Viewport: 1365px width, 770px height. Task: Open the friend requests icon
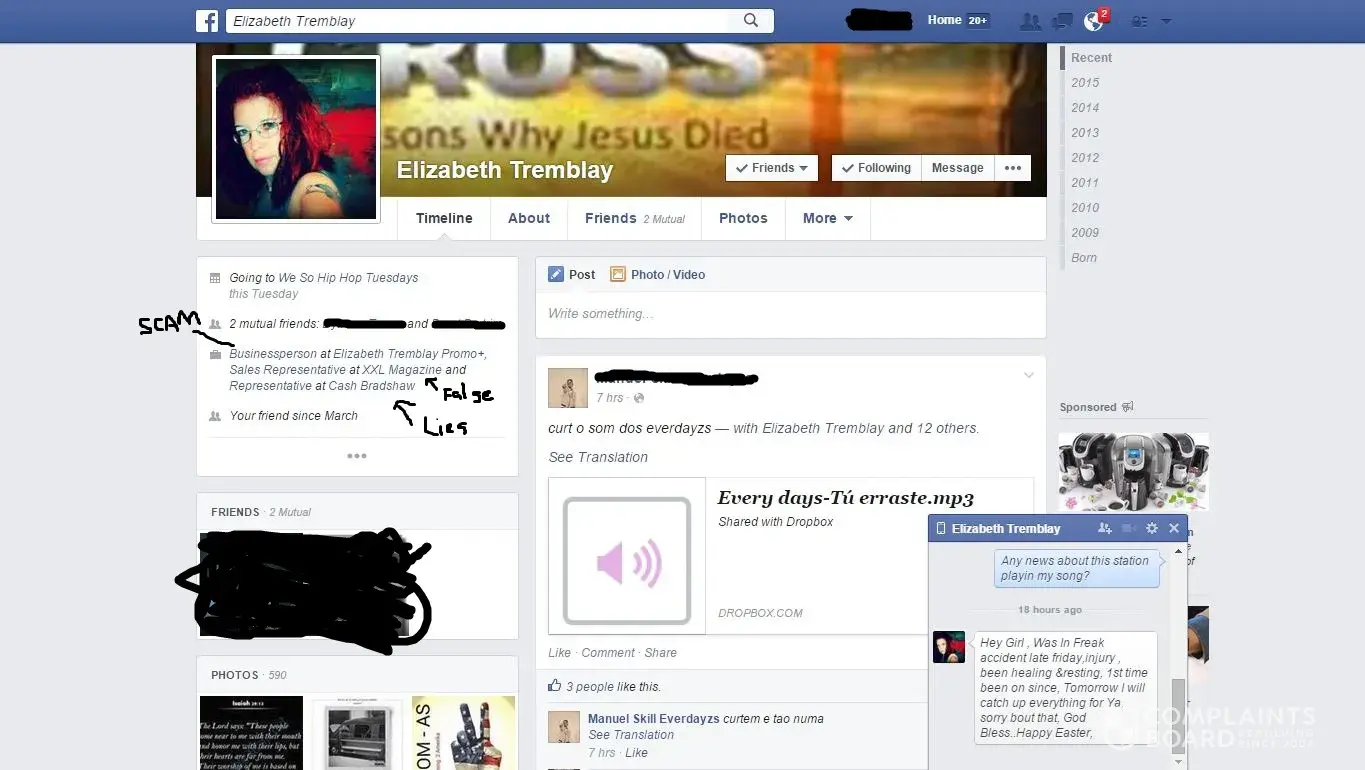(x=1030, y=21)
